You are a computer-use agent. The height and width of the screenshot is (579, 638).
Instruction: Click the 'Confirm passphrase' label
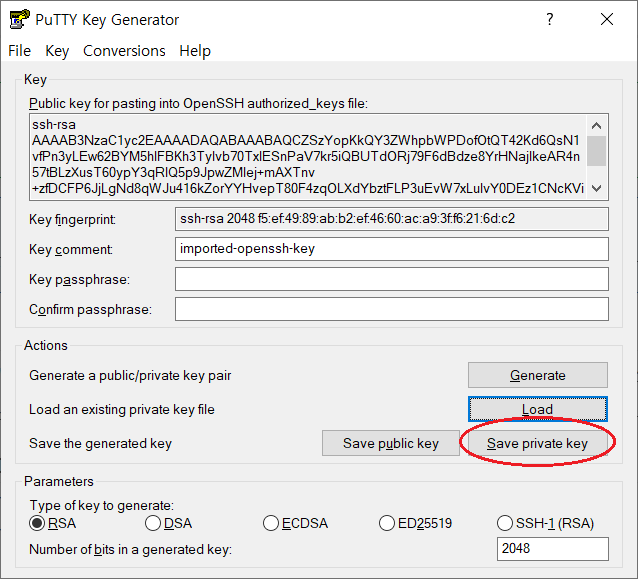point(90,310)
